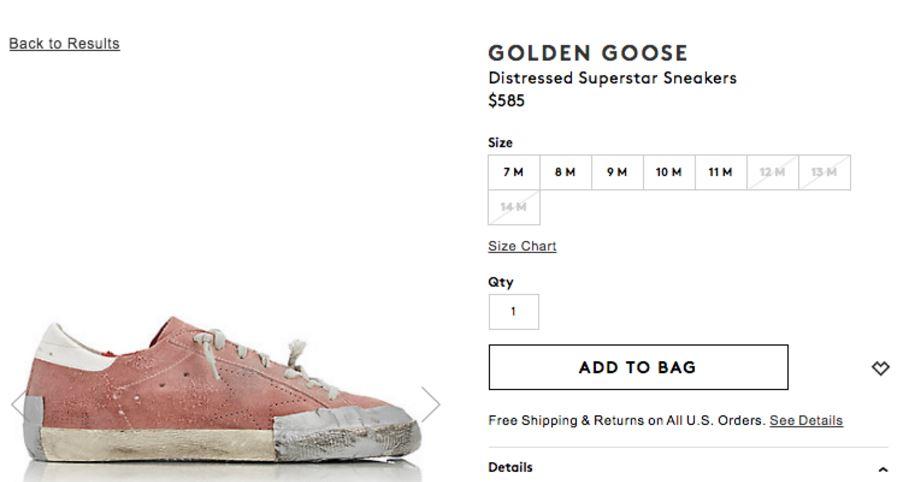Screen dimensions: 912x482
Task: Show next product image with right arrow
Action: pyautogui.click(x=430, y=404)
